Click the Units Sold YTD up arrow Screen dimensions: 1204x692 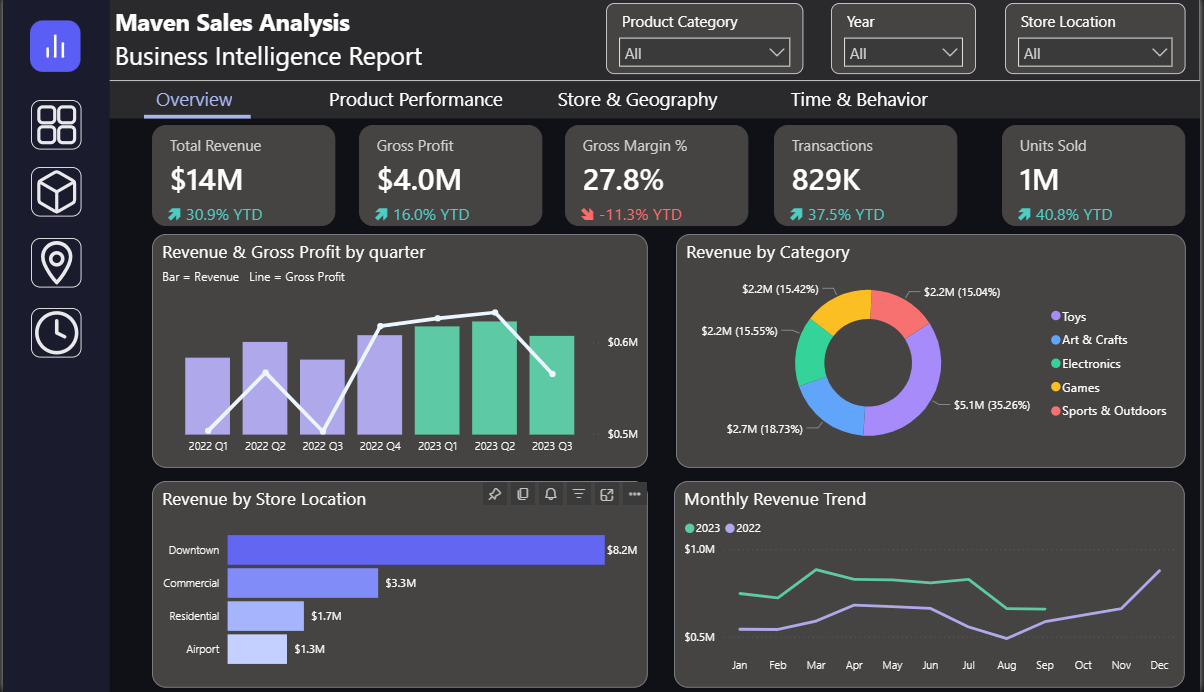tap(1025, 214)
